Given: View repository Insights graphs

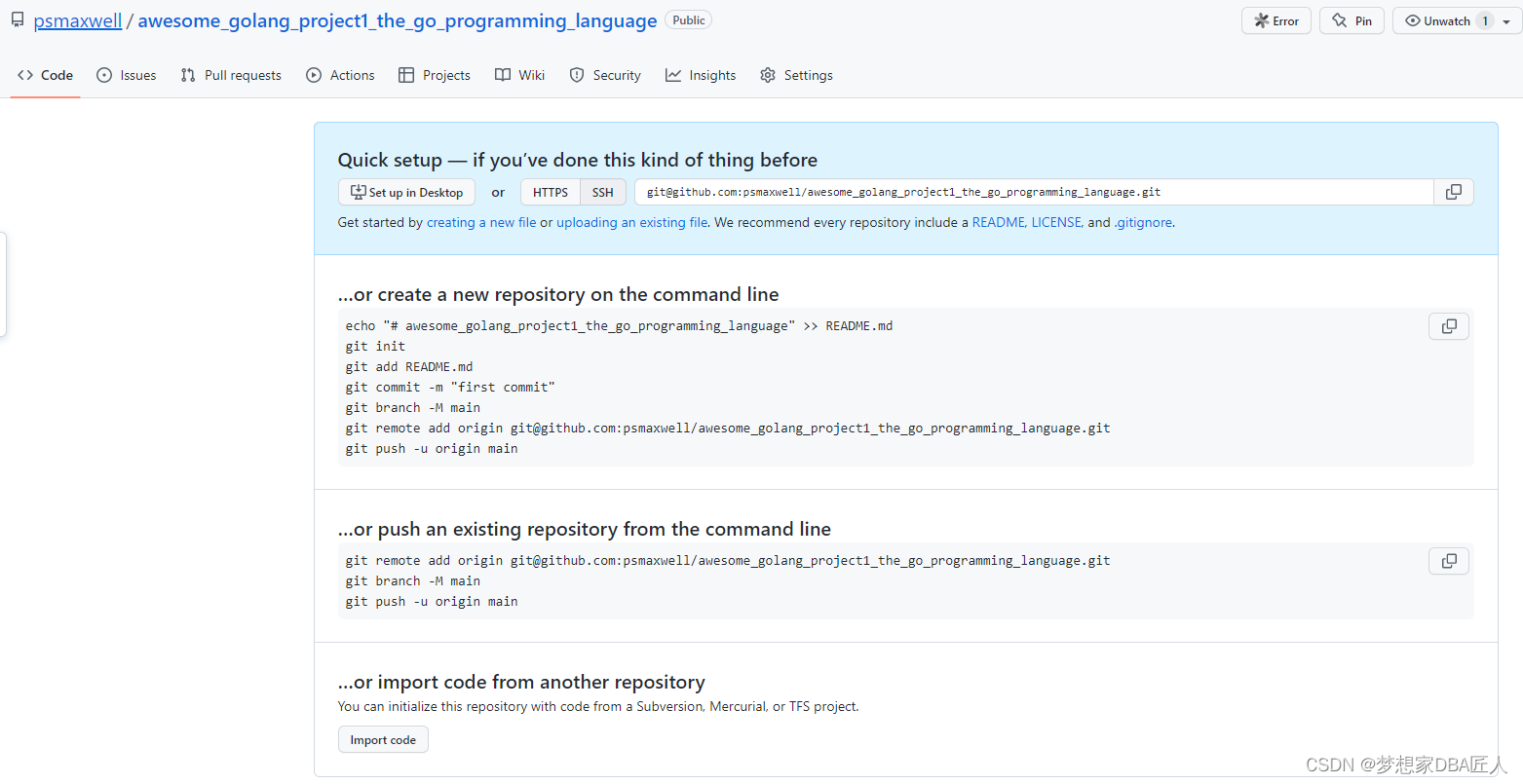Looking at the screenshot, I should [x=700, y=75].
